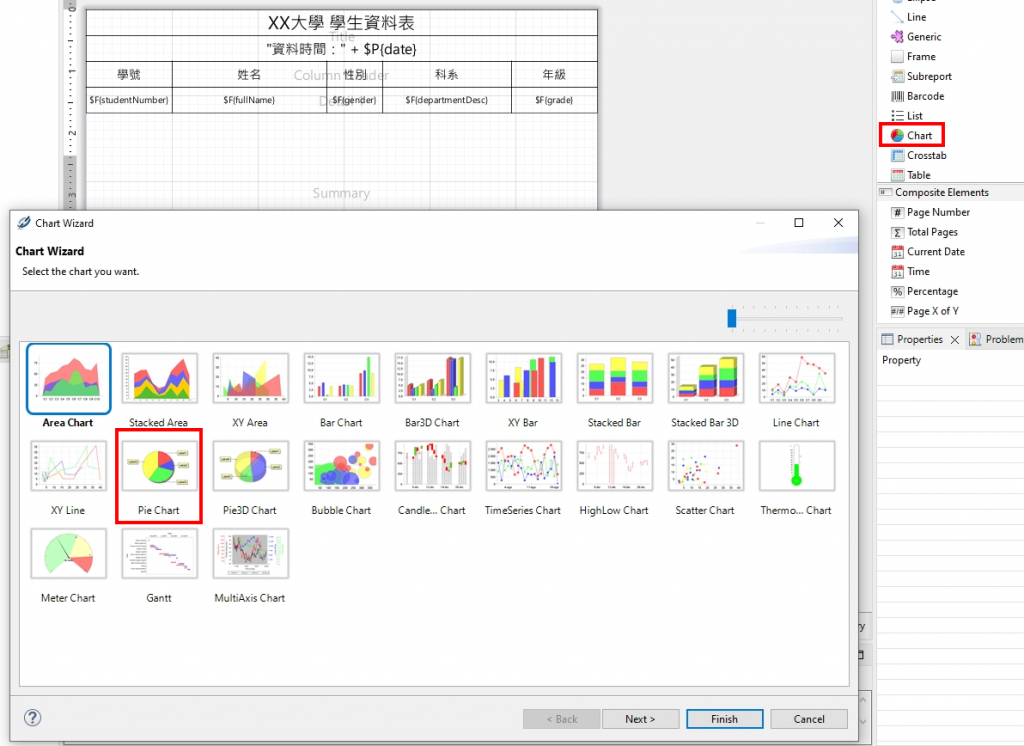Image resolution: width=1024 pixels, height=746 pixels.
Task: Select the MultiAxis Chart icon
Action: pos(251,553)
